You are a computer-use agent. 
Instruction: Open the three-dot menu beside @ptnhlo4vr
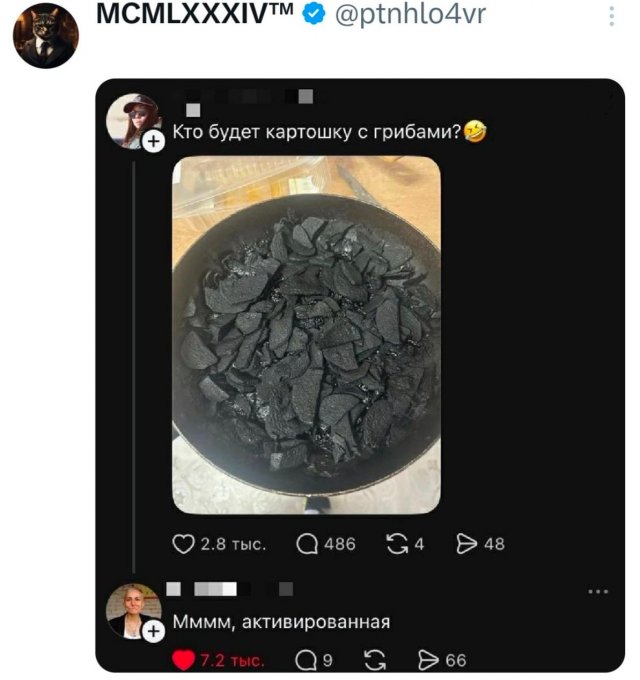tap(611, 16)
